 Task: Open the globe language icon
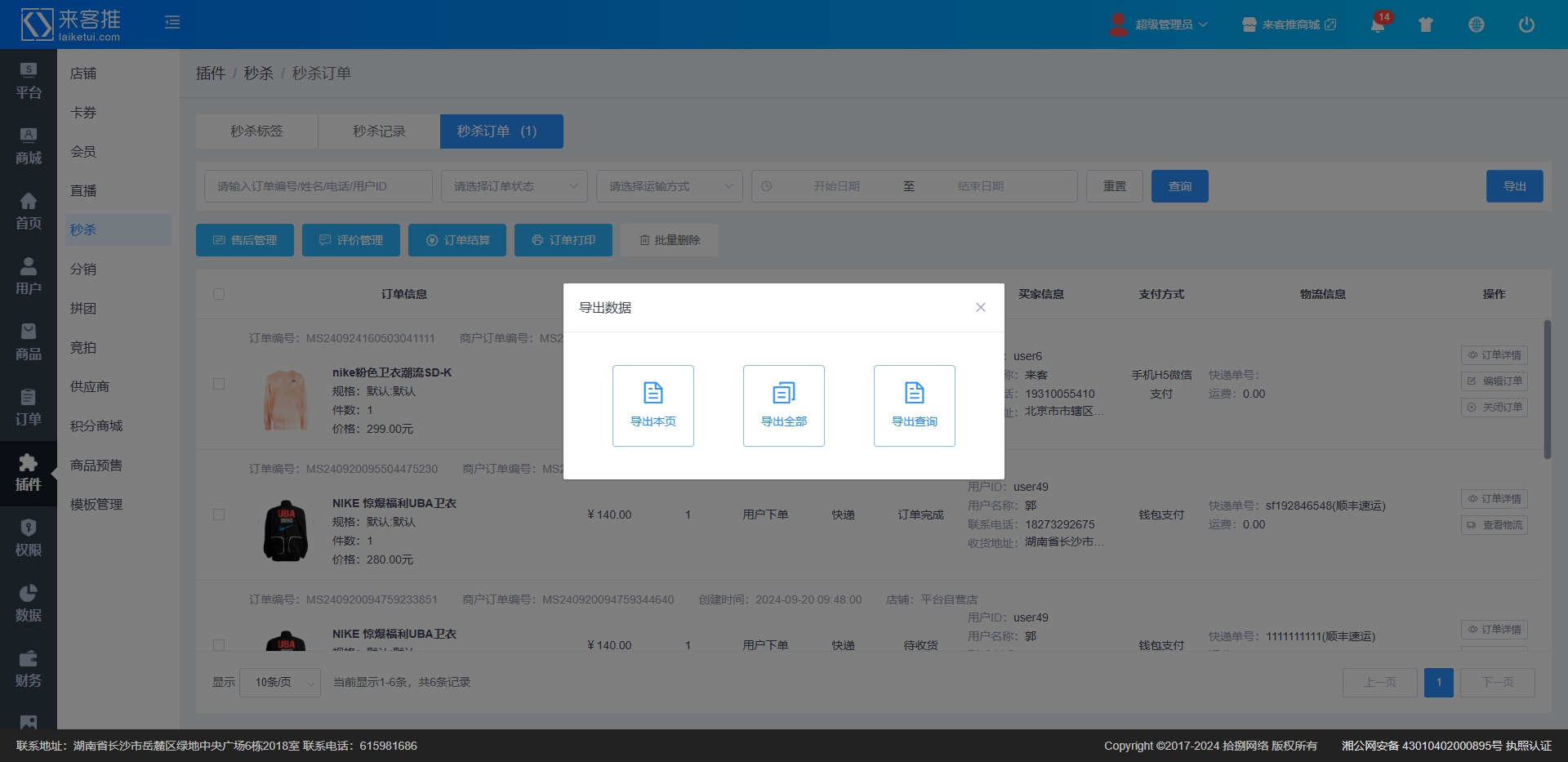[x=1476, y=25]
